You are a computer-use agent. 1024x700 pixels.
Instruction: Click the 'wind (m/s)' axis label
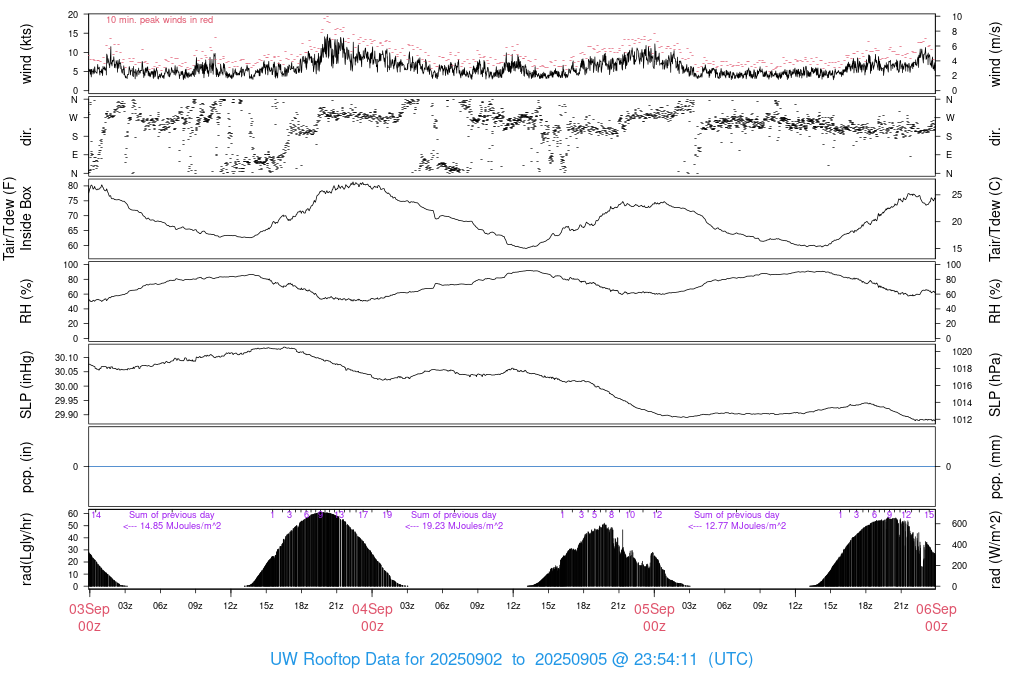pyautogui.click(x=995, y=54)
